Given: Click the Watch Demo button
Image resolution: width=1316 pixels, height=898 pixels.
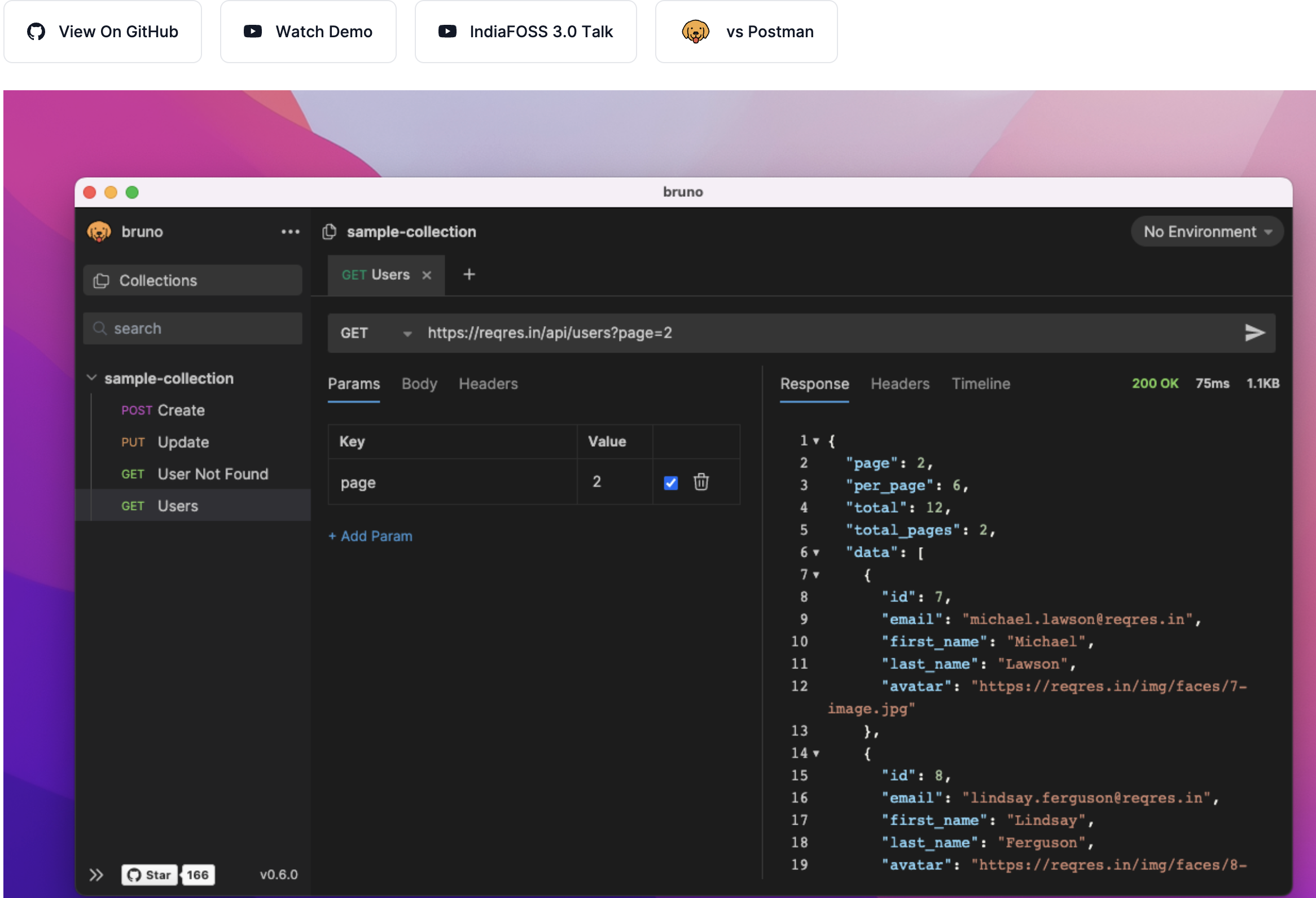Looking at the screenshot, I should [308, 32].
